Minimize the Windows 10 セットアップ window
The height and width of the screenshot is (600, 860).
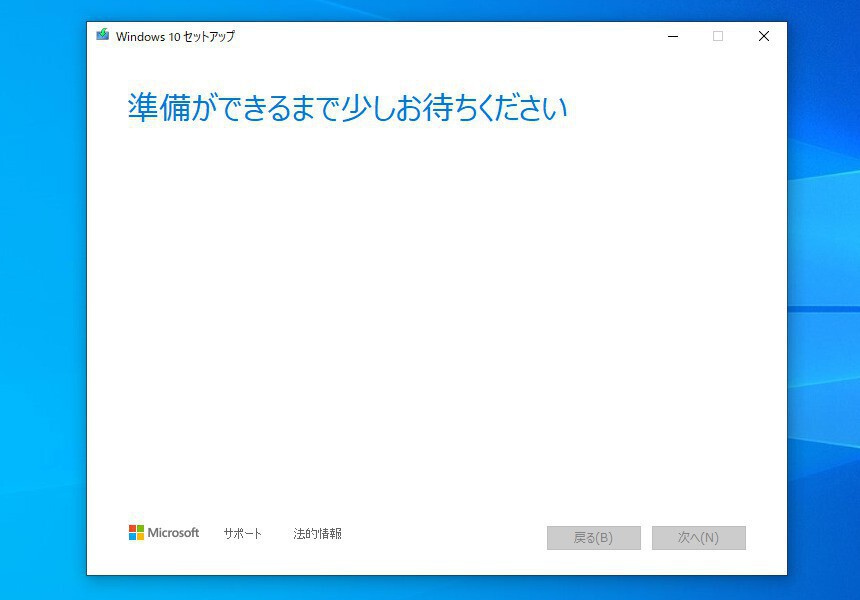tap(673, 36)
